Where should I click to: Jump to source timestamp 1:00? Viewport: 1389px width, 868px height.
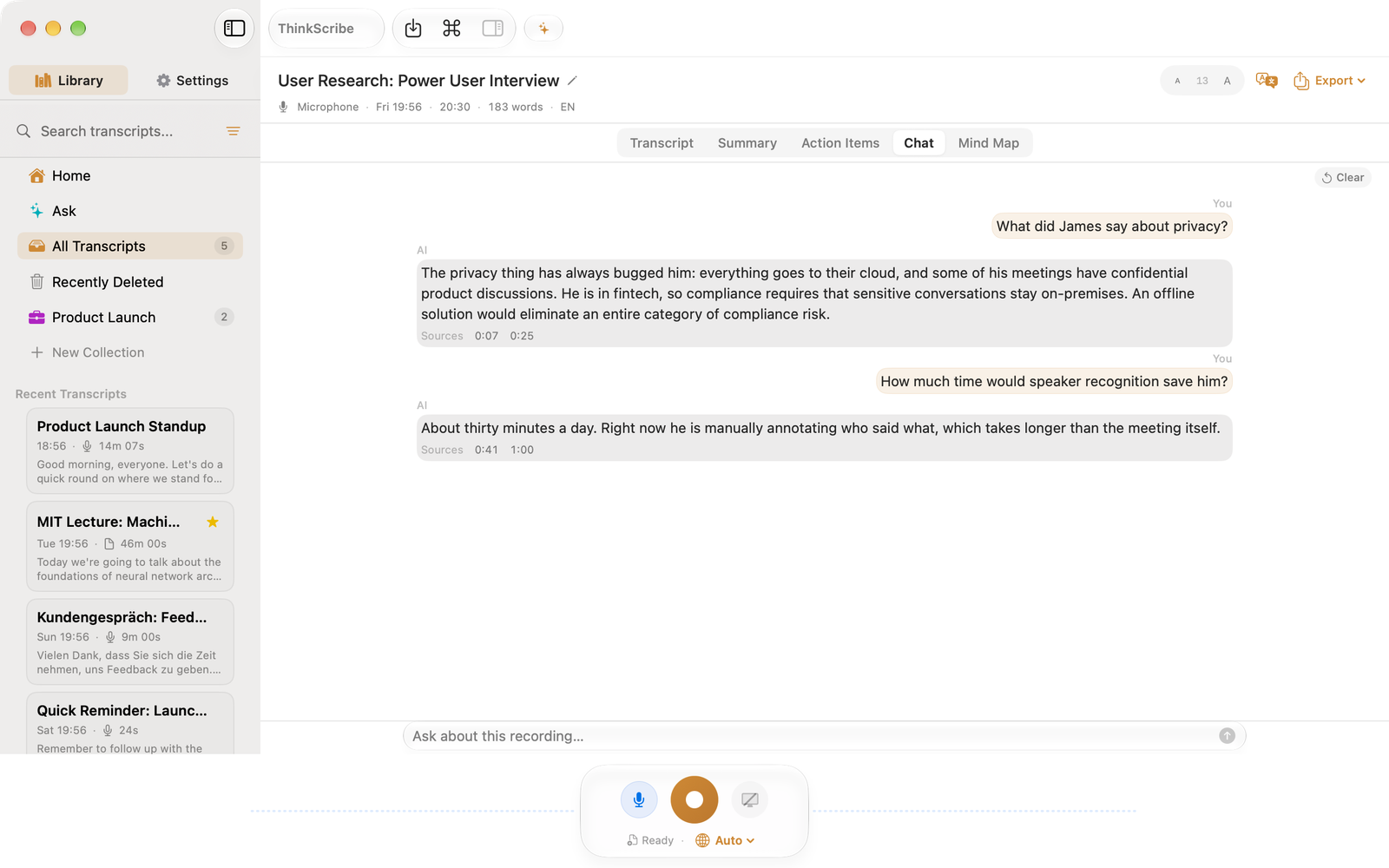point(522,450)
